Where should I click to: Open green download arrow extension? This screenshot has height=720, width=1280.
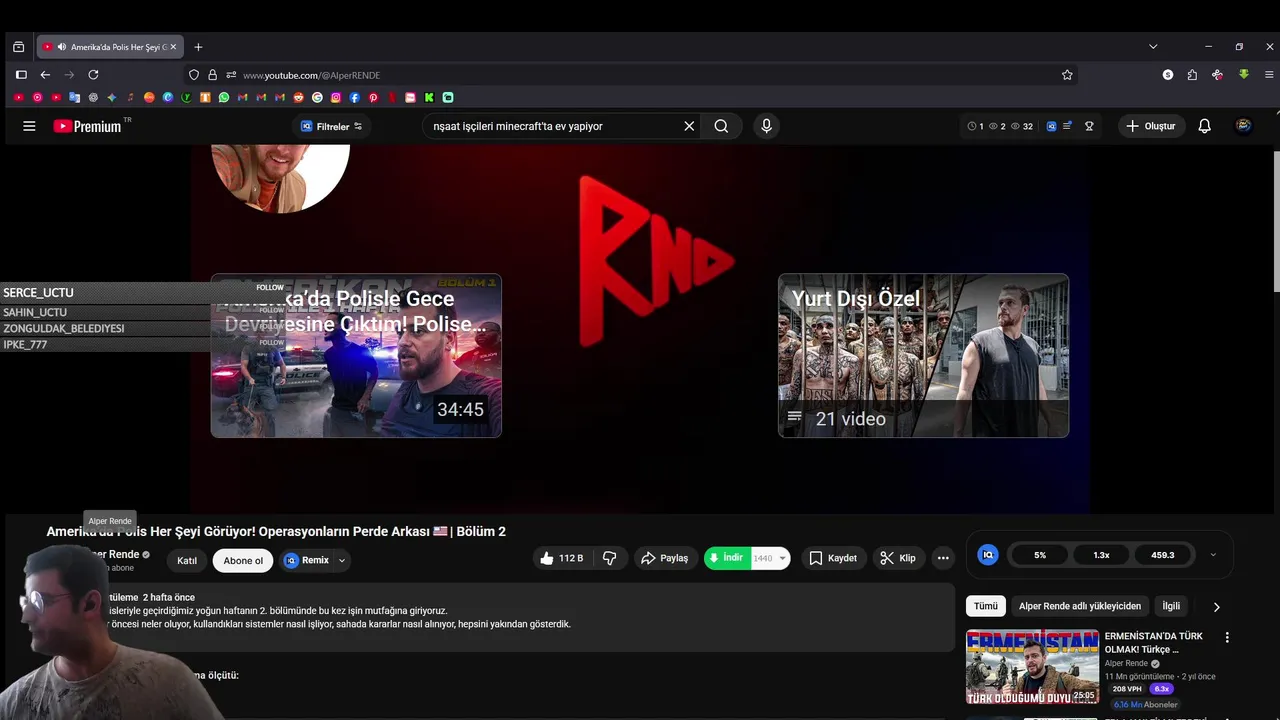1244,75
